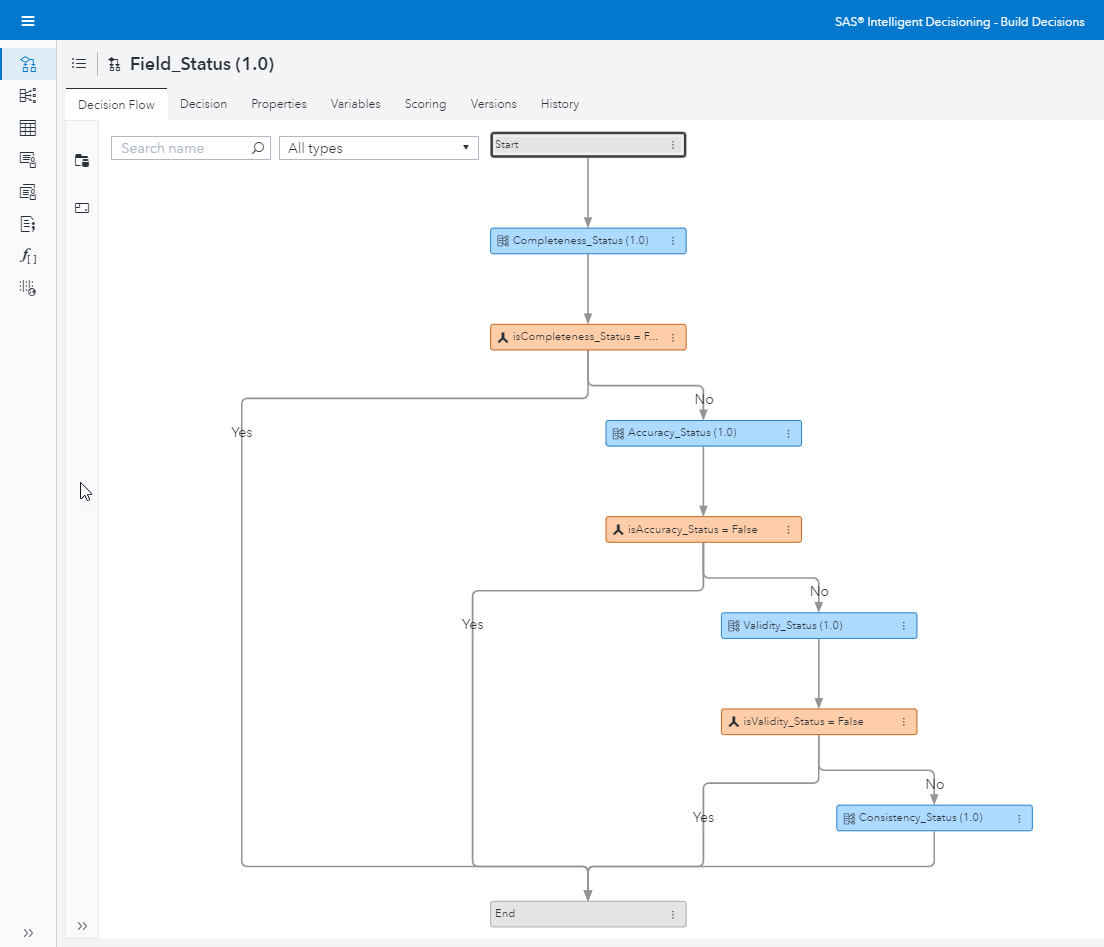Click the Search name input field
This screenshot has width=1104, height=947.
pyautogui.click(x=180, y=148)
